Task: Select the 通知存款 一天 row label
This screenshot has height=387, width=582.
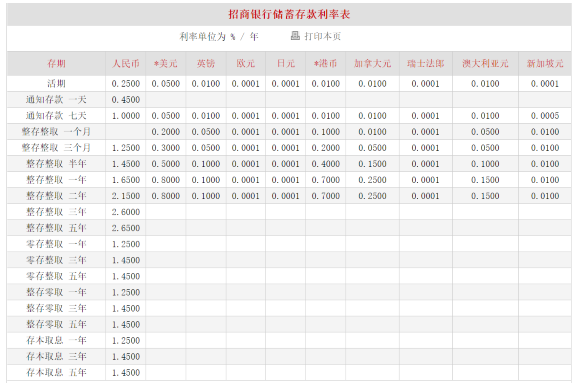Action: [x=56, y=99]
